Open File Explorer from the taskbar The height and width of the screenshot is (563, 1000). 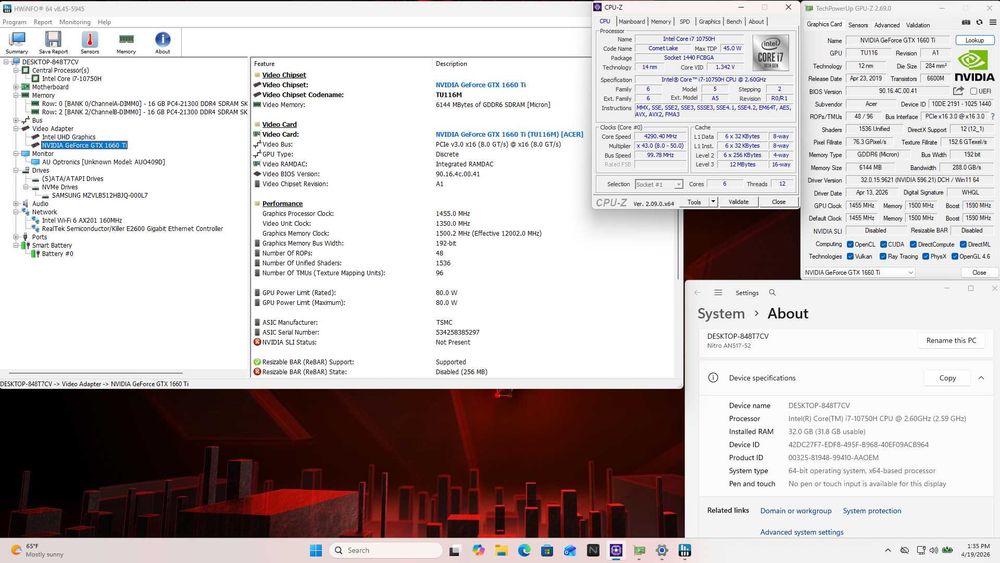501,550
